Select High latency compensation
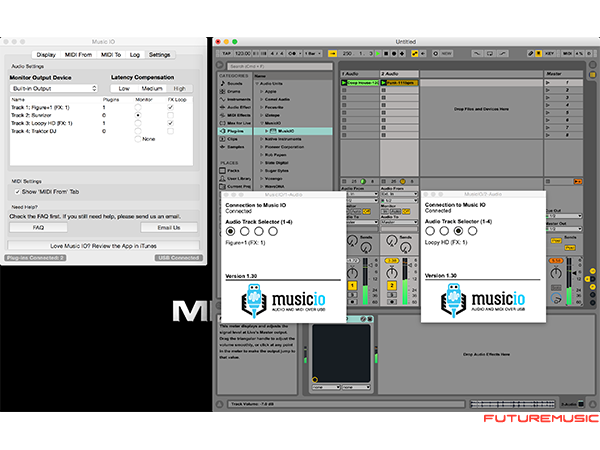This screenshot has width=600, height=450. coord(179,89)
